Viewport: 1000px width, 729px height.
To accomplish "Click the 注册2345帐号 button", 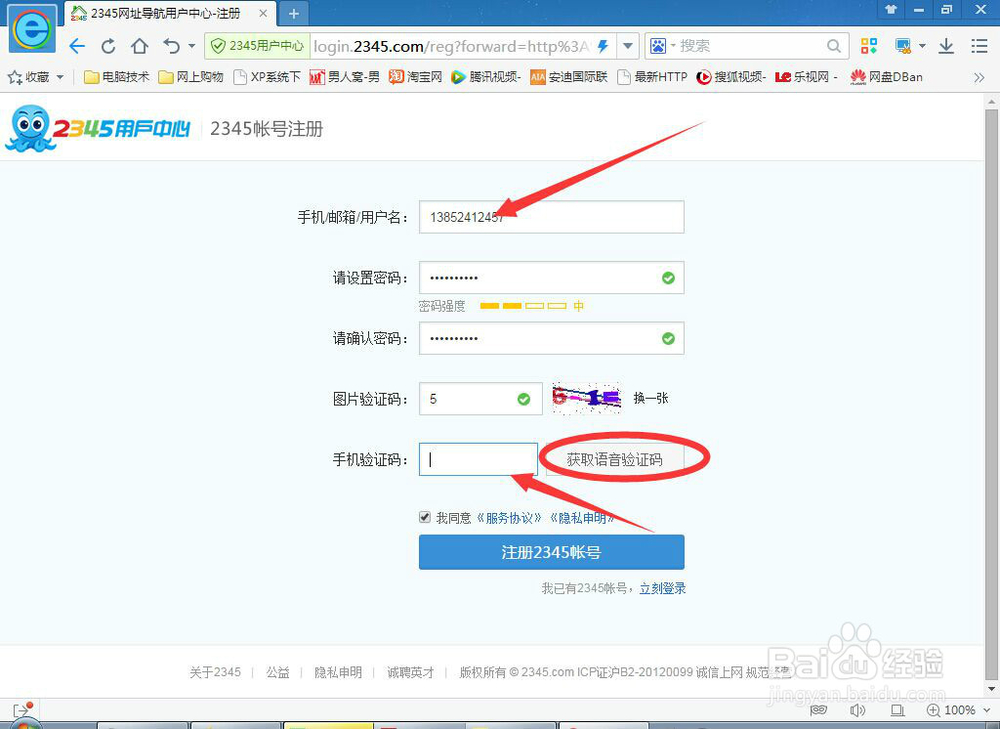I will pos(552,552).
